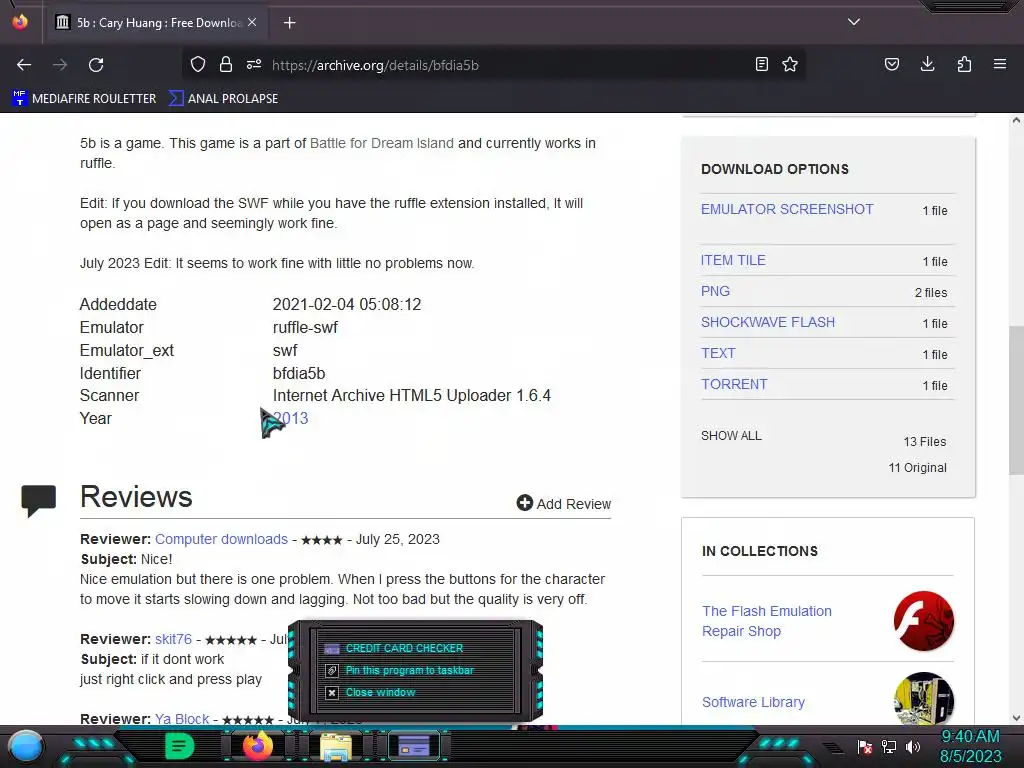This screenshot has height=768, width=1024.
Task: Open the Start orb button
Action: coord(26,746)
